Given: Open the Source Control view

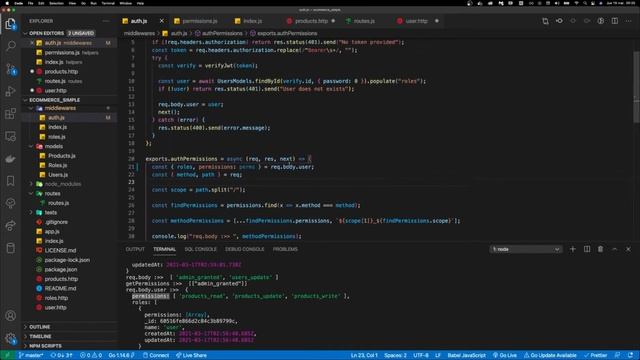Looking at the screenshot, I should 11,69.
